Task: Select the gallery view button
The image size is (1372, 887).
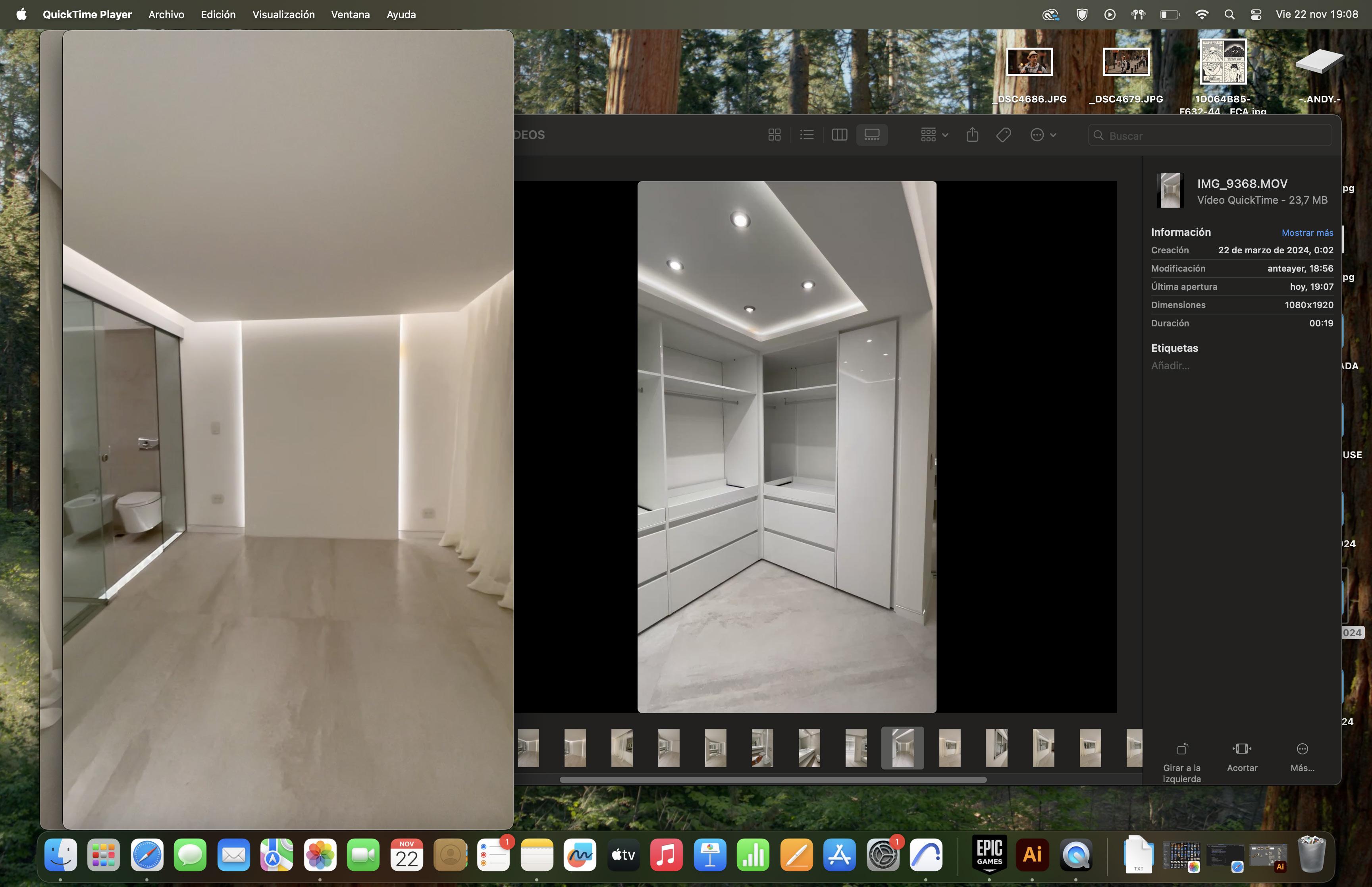Action: coord(872,135)
